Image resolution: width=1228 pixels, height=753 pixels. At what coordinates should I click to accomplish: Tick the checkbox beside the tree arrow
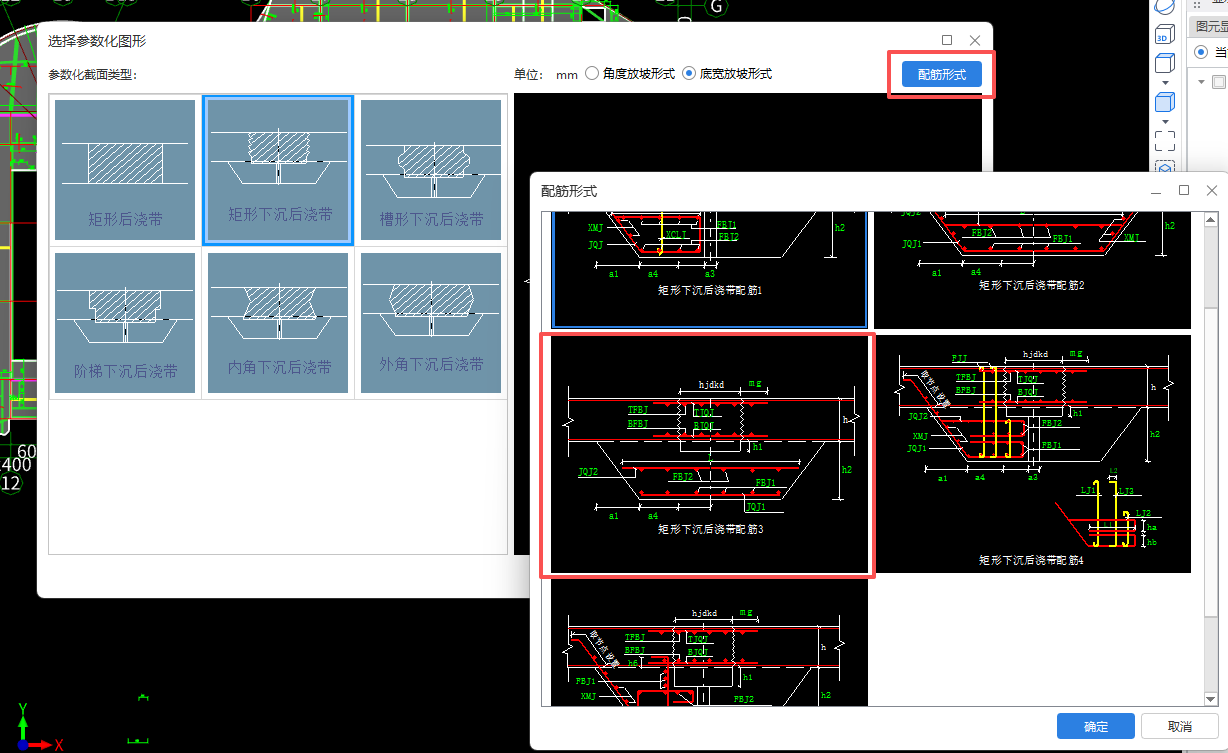1217,82
